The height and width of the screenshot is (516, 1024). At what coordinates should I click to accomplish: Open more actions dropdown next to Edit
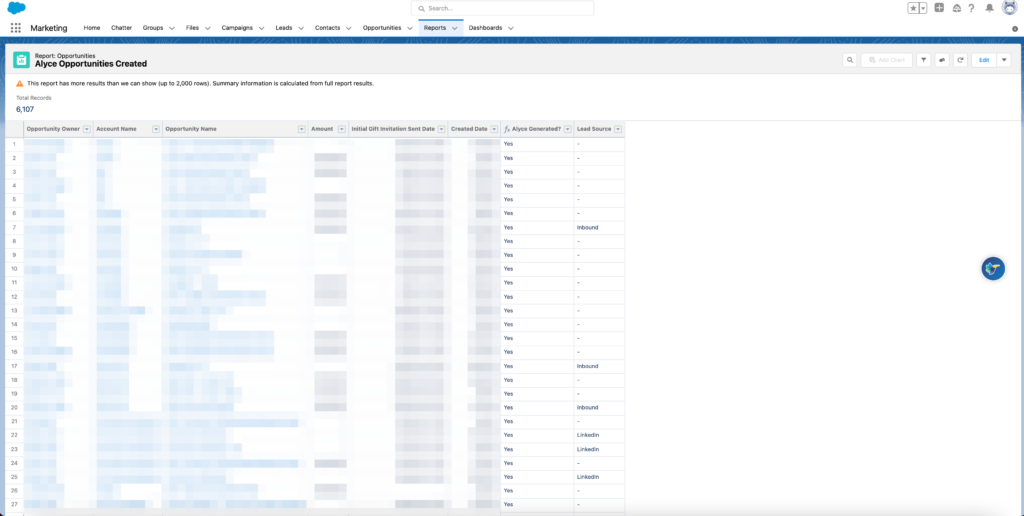1004,60
